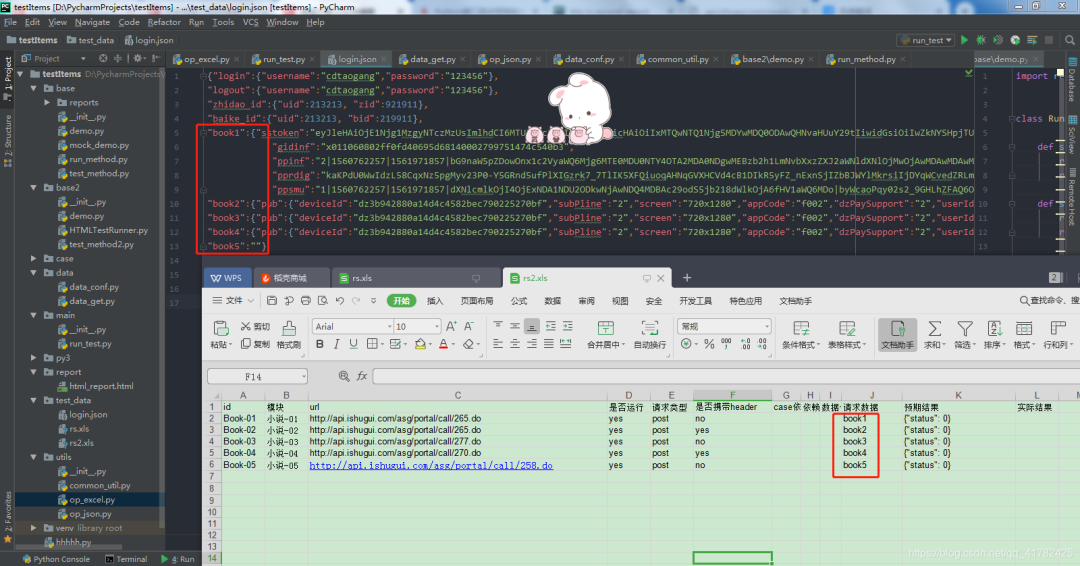Open hyperlink for call/258.do in row 6
The width and height of the screenshot is (1080, 566).
(431, 465)
